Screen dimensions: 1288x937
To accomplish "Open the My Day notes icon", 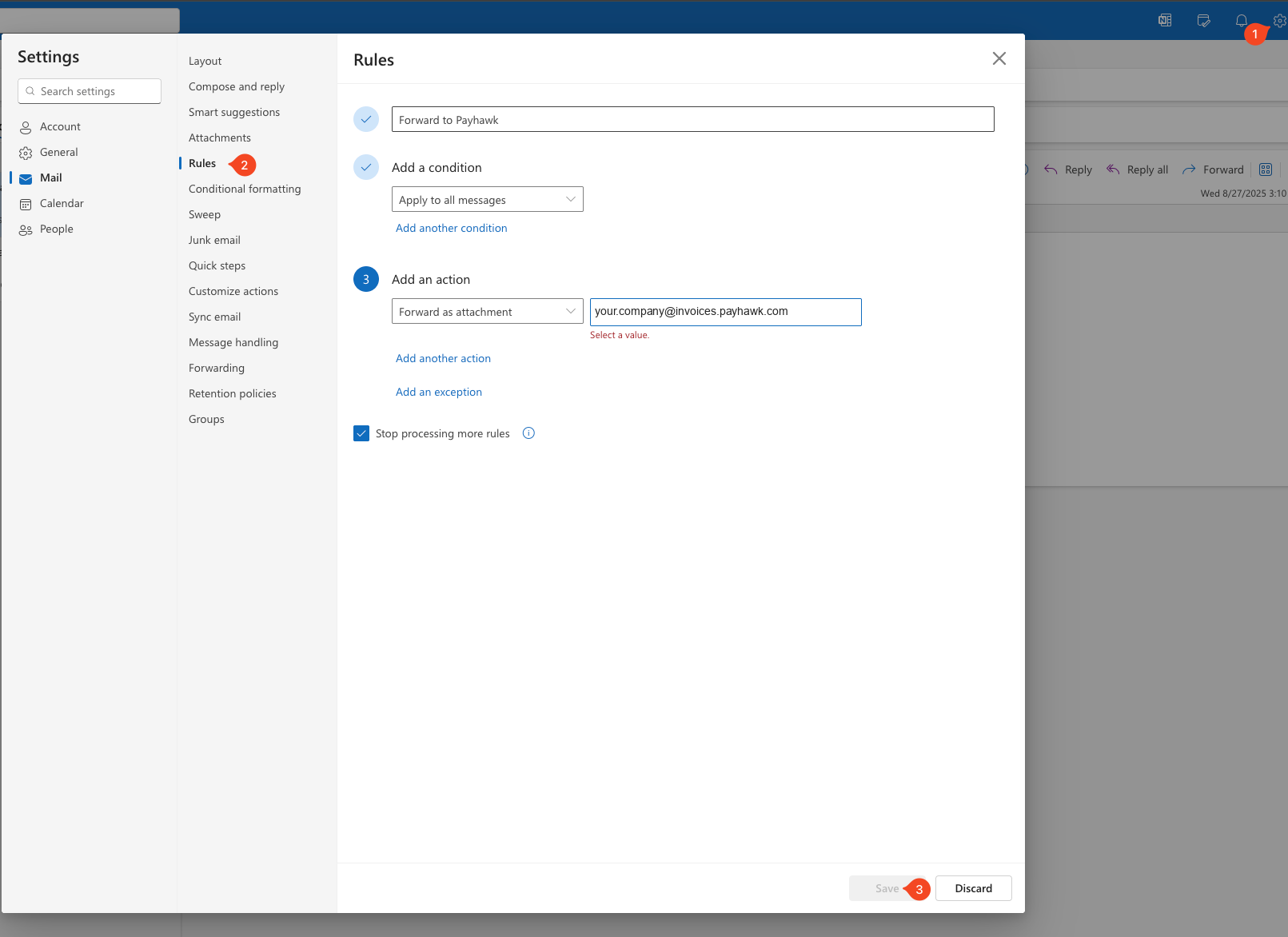I will (x=1203, y=21).
